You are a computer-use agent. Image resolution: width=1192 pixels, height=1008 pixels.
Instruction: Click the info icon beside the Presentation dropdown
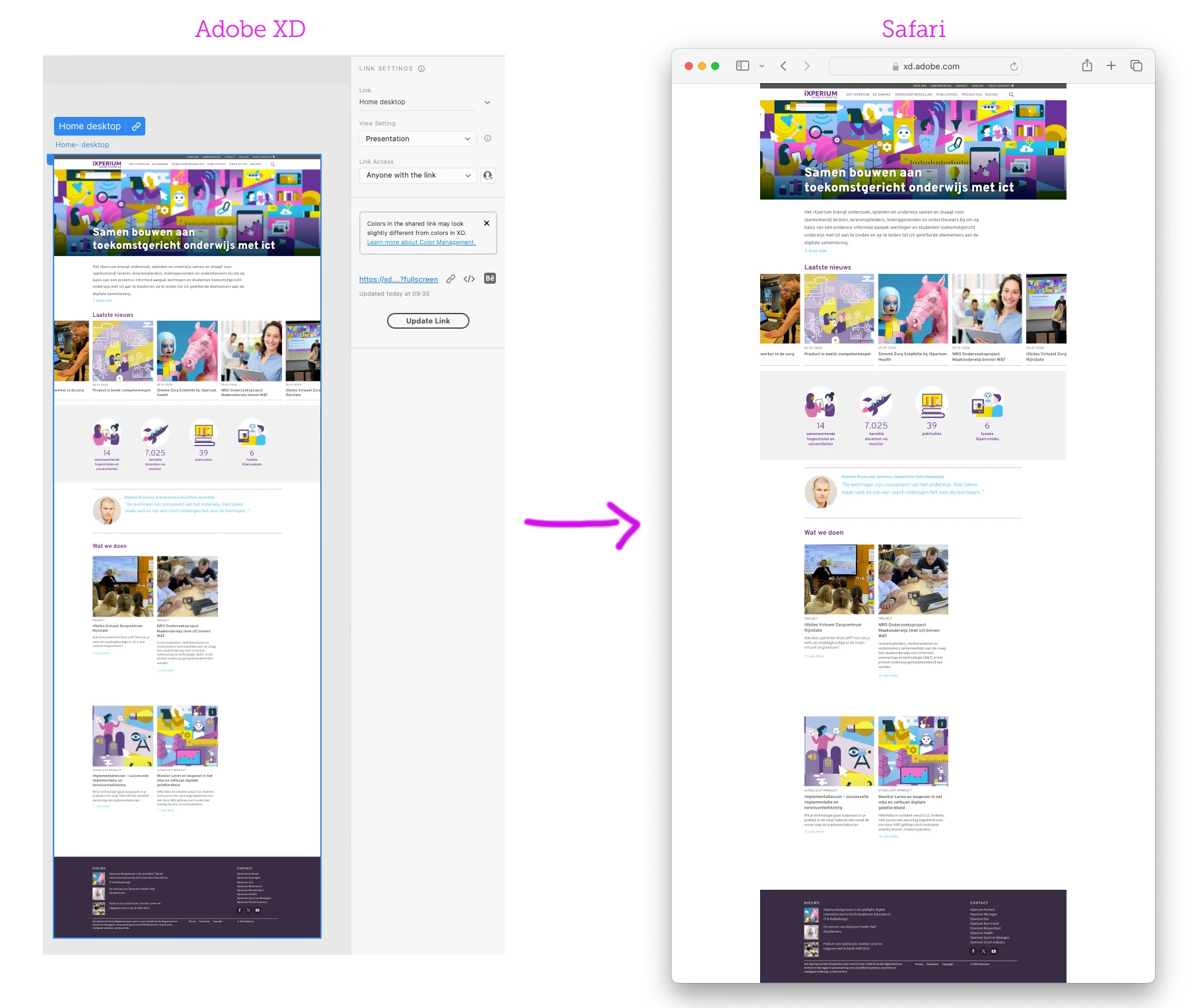(x=487, y=139)
